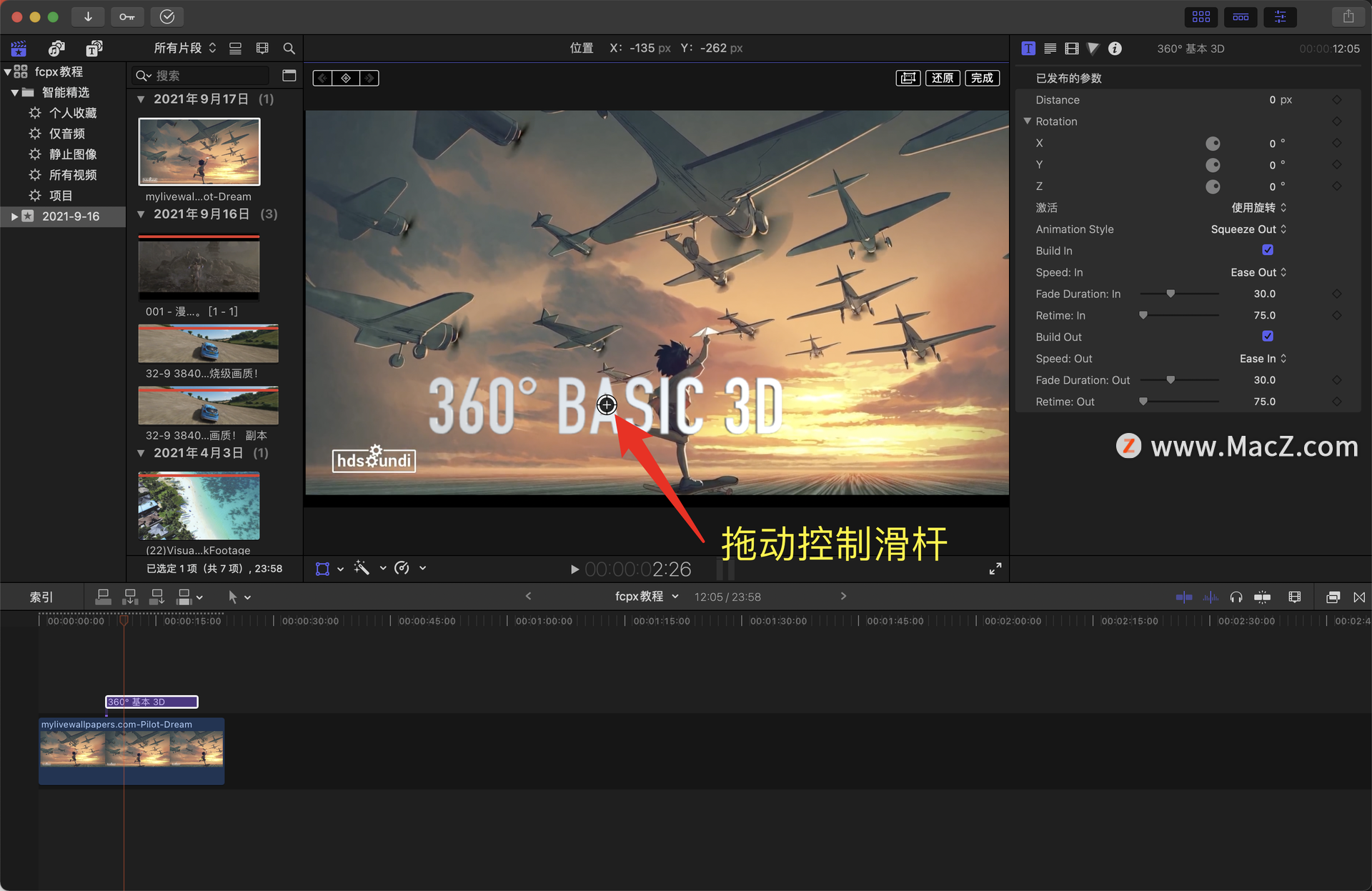
Task: Uncheck the Build Out checkbox
Action: 1268,336
